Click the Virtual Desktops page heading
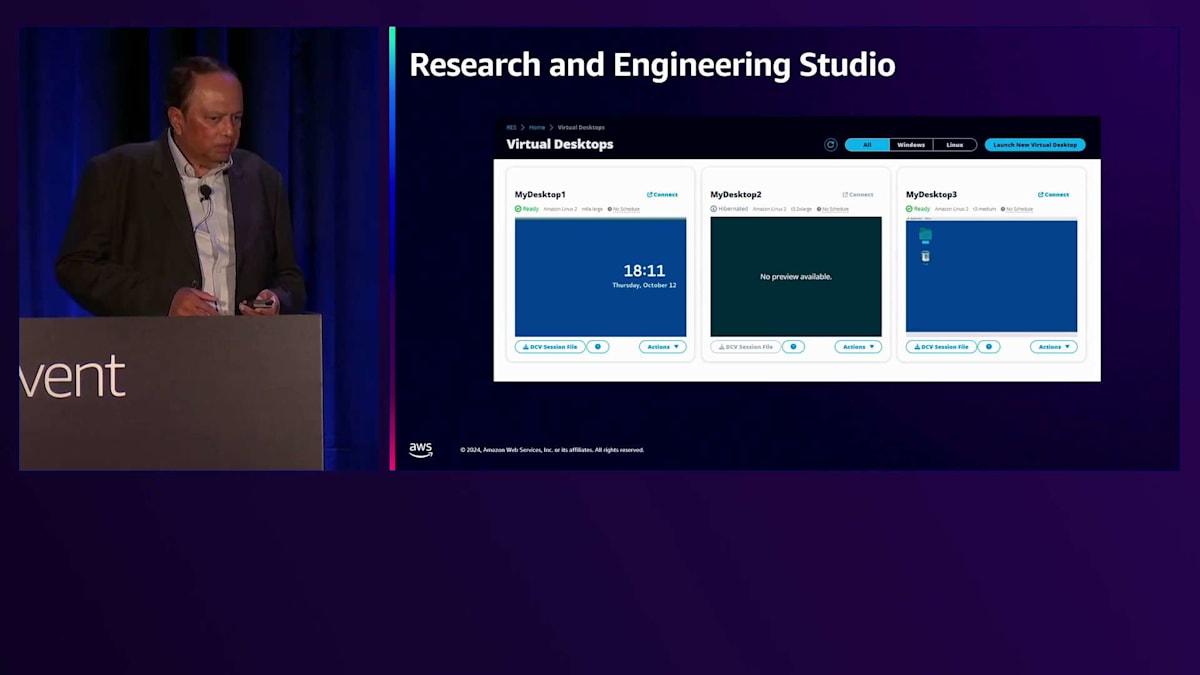Viewport: 1200px width, 675px height. pos(560,145)
